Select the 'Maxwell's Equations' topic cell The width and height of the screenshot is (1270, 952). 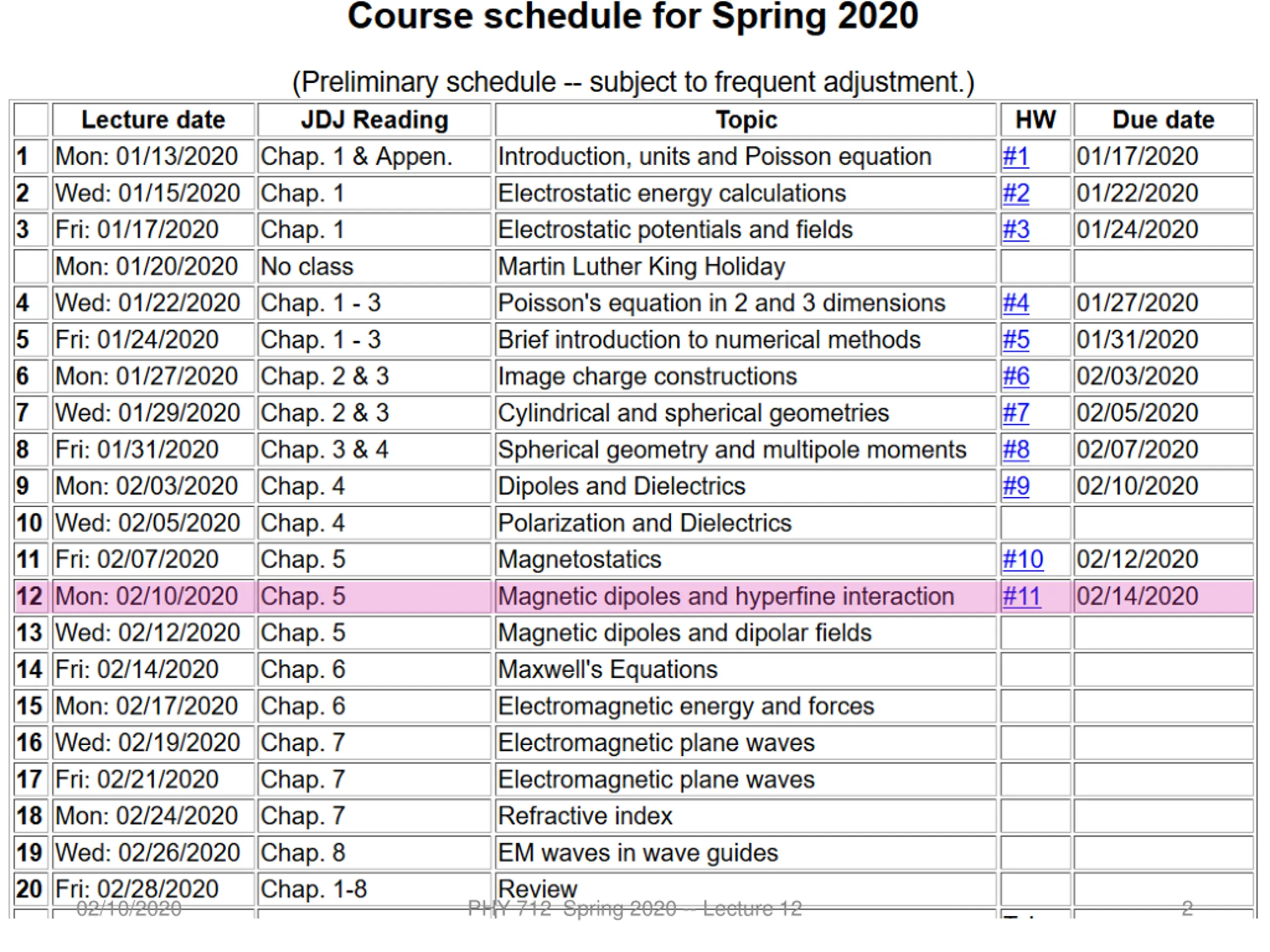click(x=607, y=670)
